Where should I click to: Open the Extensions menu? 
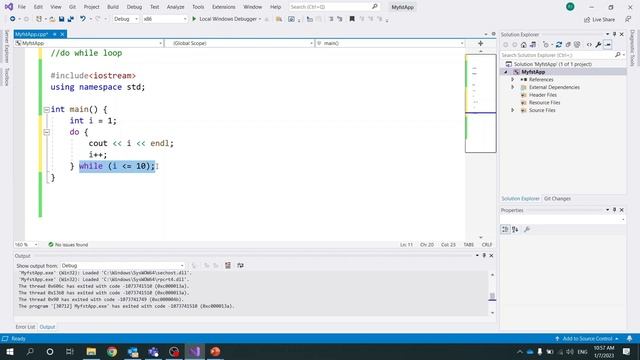[x=224, y=7]
